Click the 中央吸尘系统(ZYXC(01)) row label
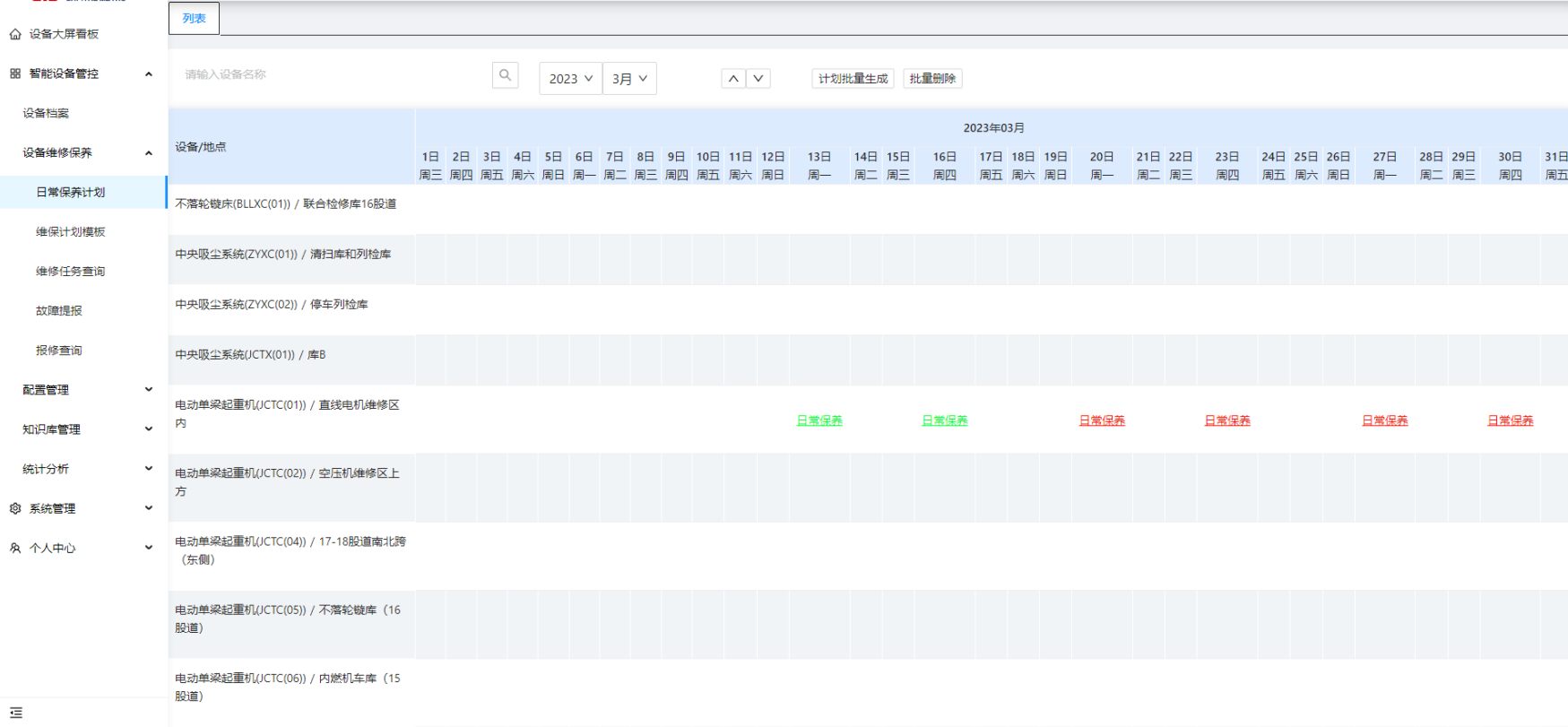1568x727 pixels. coord(283,254)
